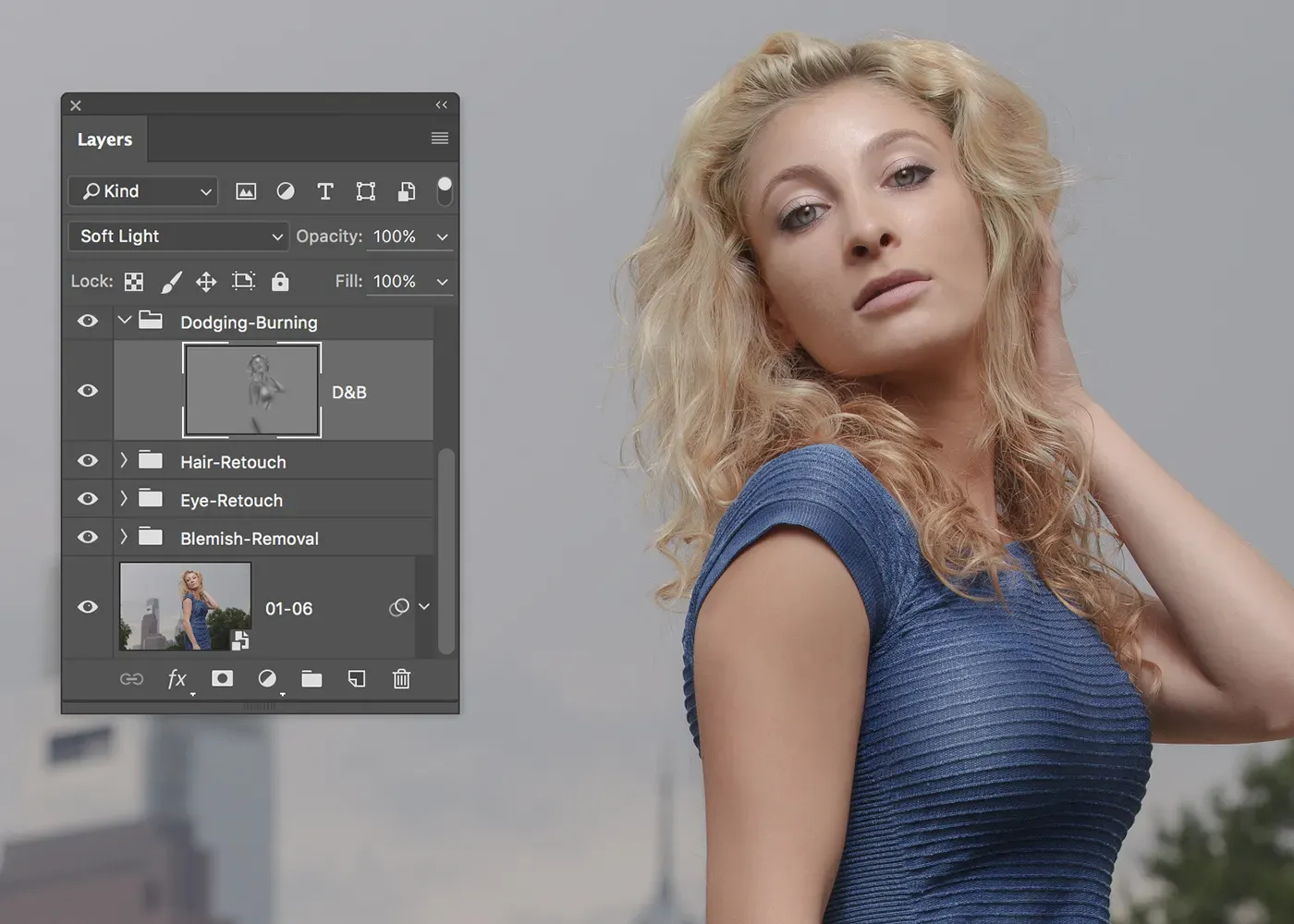
Task: Click the lock all padlock icon
Action: 280,282
